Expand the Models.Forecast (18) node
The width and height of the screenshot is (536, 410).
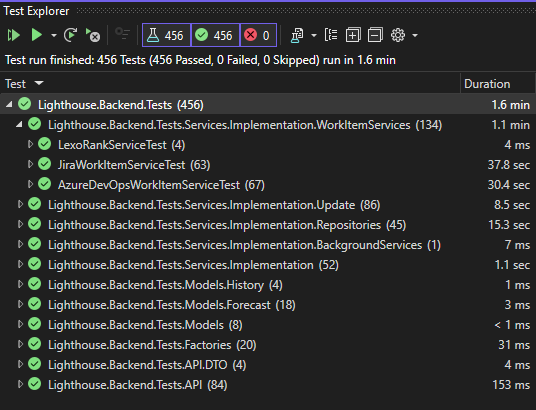pyautogui.click(x=20, y=304)
